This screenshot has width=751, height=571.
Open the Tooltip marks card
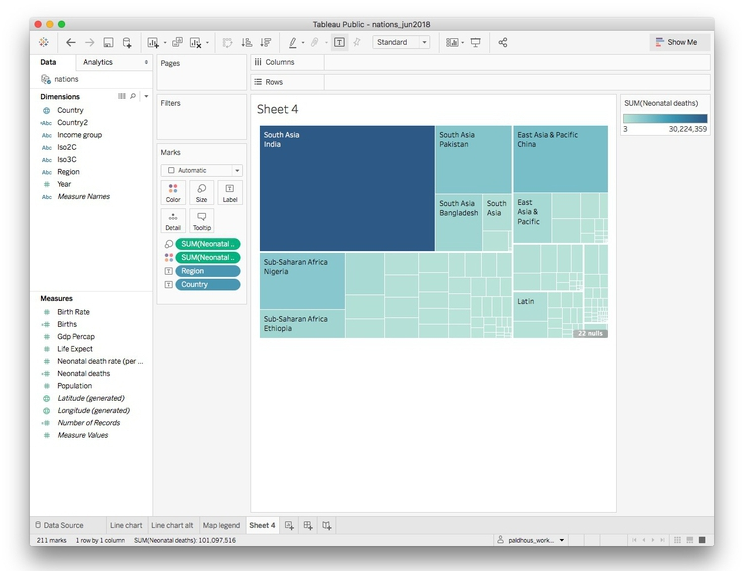click(202, 221)
